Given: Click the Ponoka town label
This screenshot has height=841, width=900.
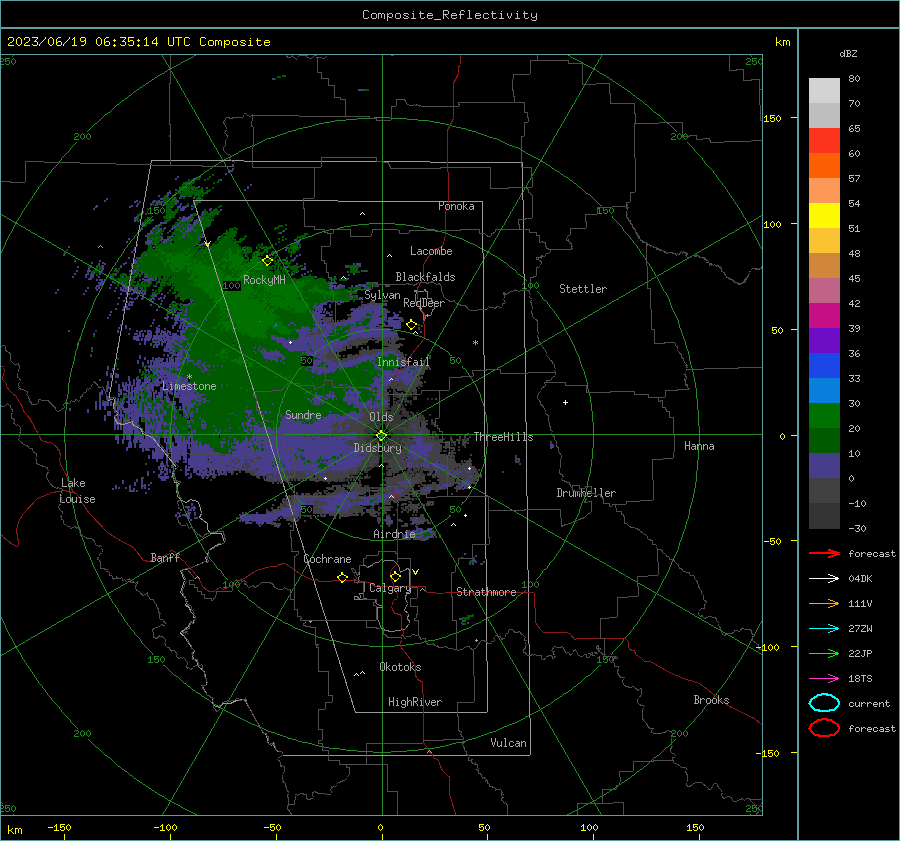Looking at the screenshot, I should tap(456, 206).
